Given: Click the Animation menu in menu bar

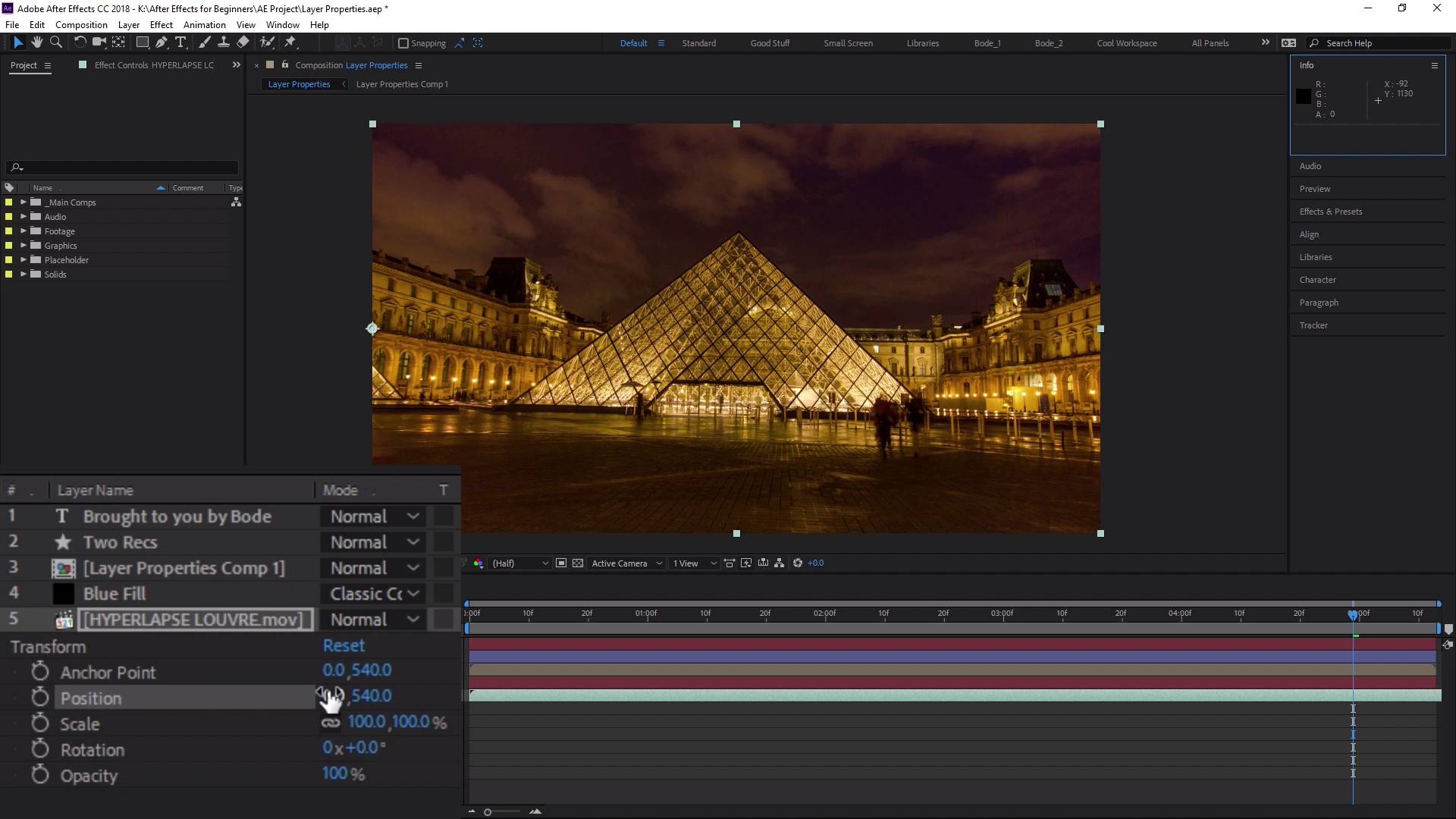Looking at the screenshot, I should coord(204,25).
